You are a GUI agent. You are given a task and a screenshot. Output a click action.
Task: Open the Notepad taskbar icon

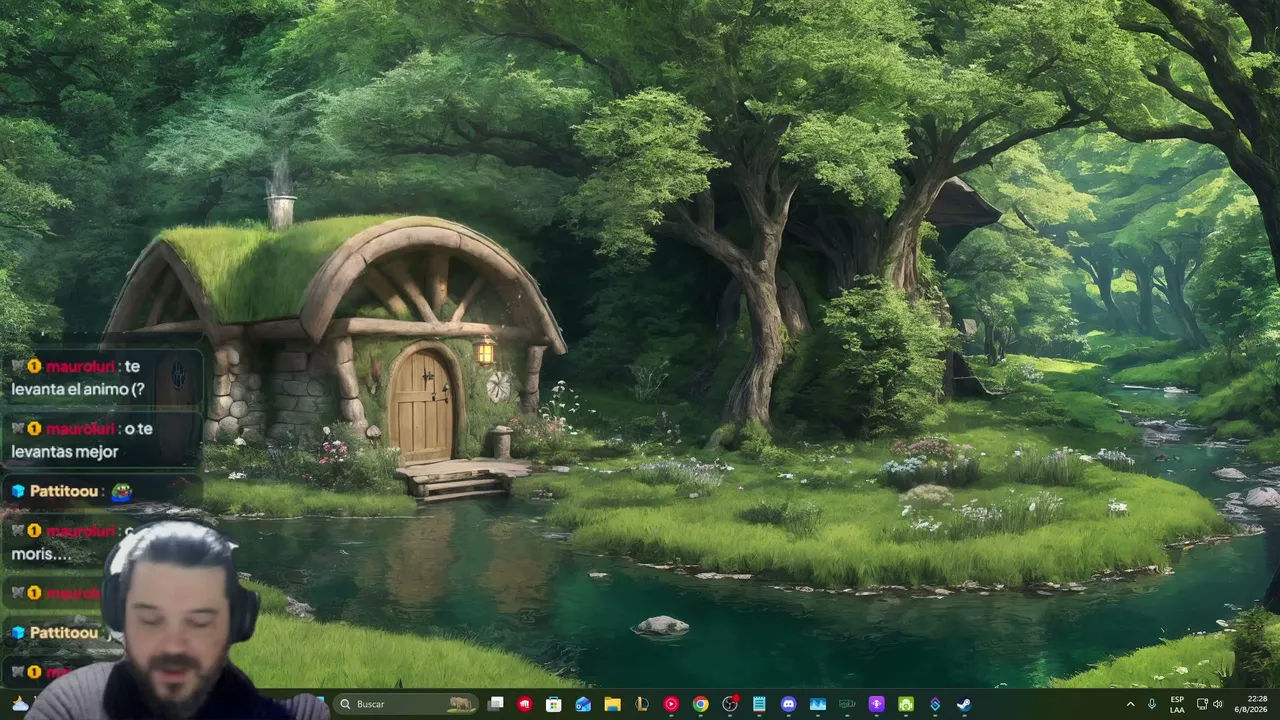coord(759,704)
